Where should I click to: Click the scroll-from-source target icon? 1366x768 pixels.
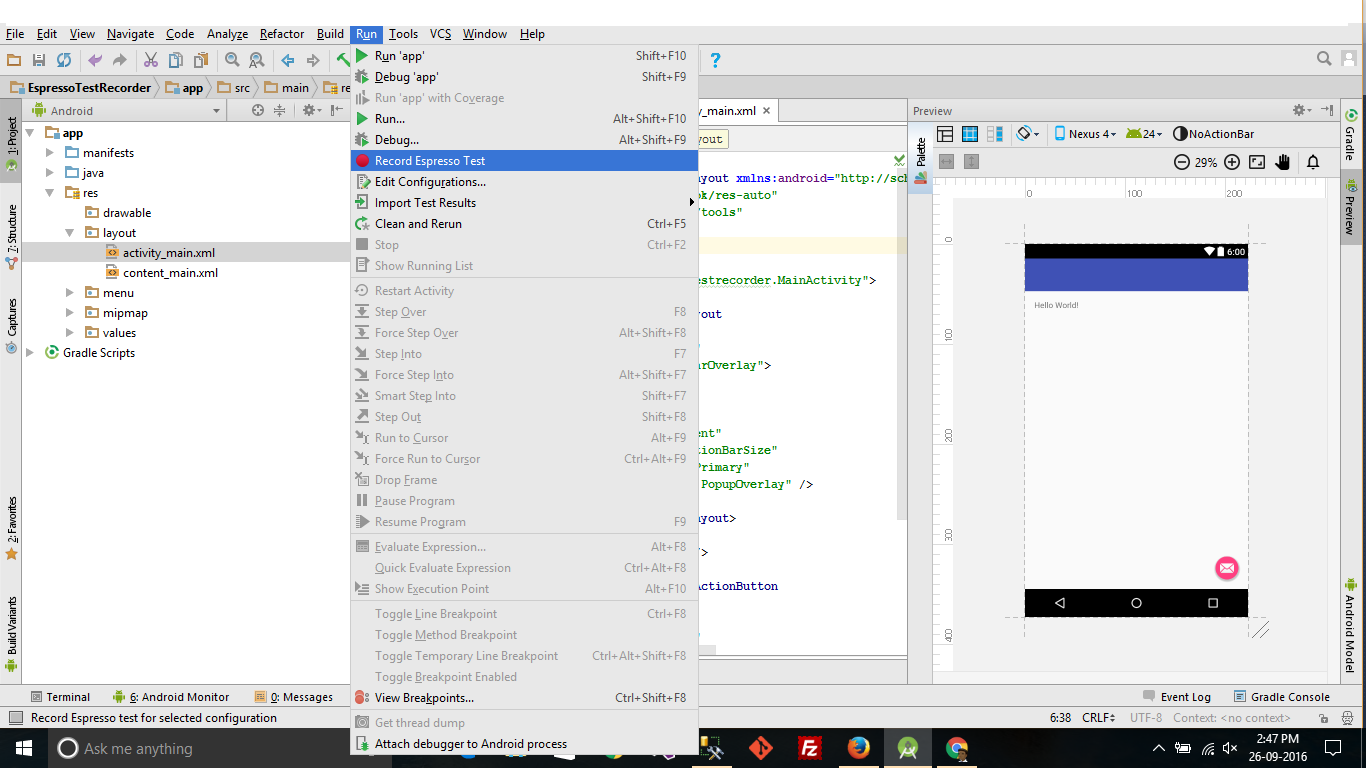tap(258, 111)
